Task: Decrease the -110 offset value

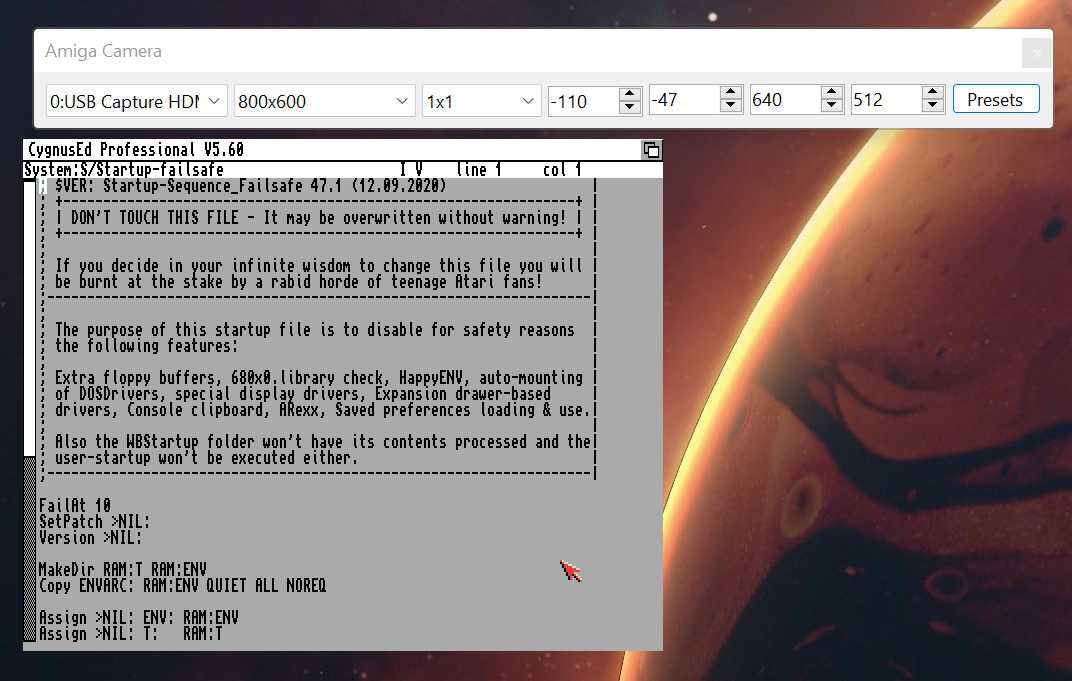Action: (x=629, y=107)
